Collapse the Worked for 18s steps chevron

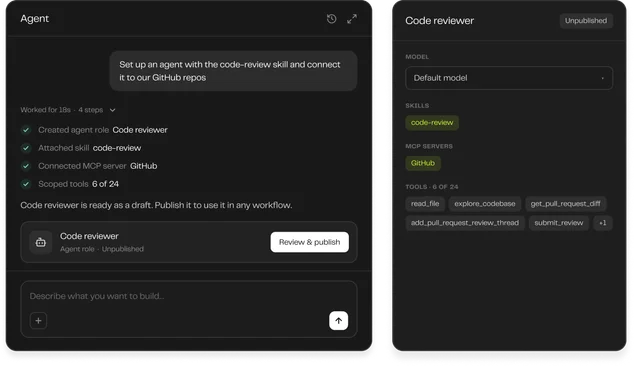(112, 110)
